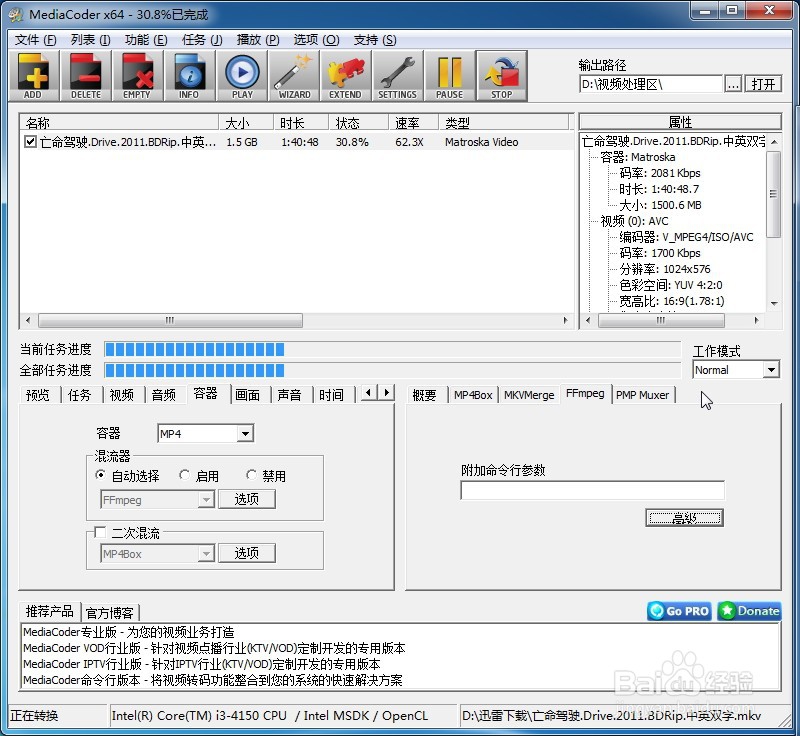Open the 选项 (O) menu
The height and width of the screenshot is (736, 800).
click(316, 40)
